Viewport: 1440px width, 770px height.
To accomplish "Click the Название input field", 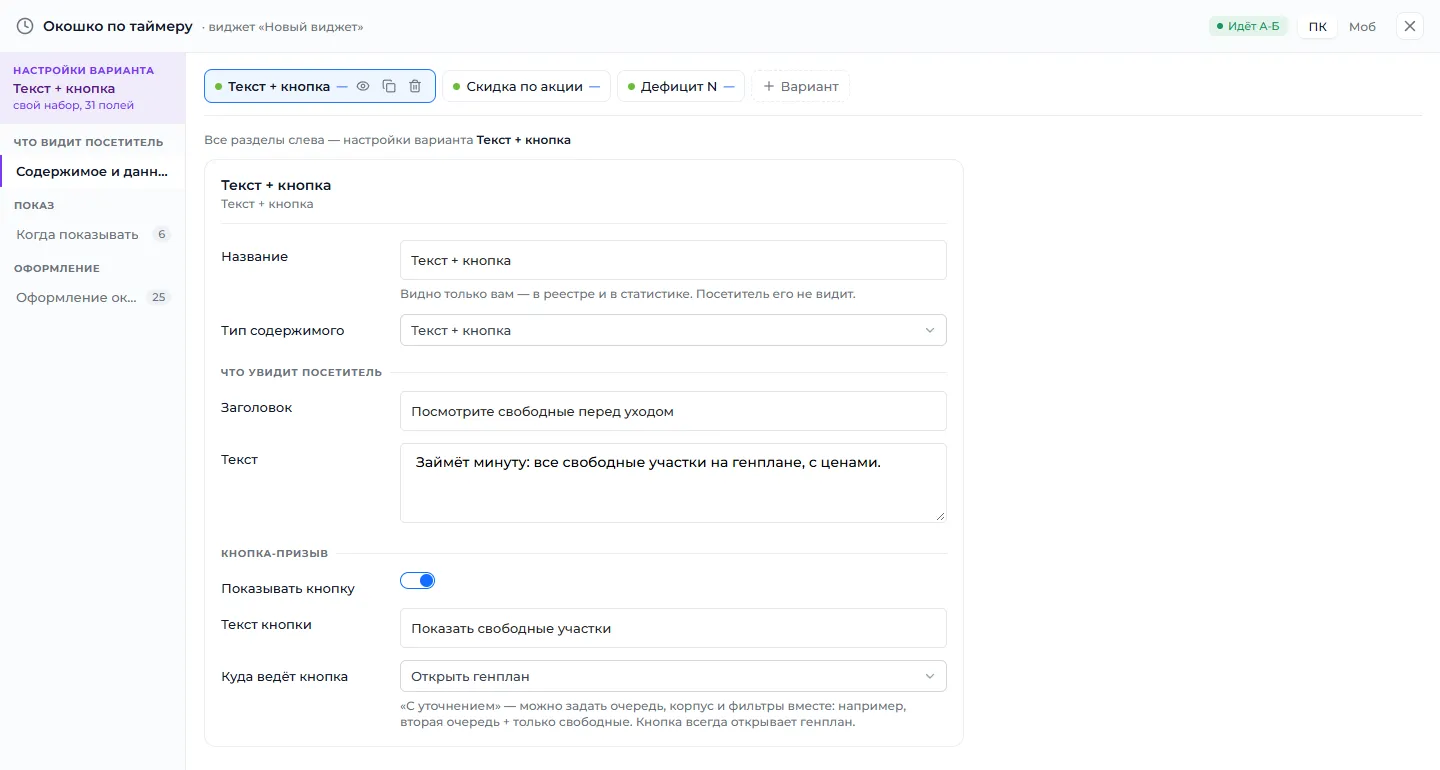I will 673,260.
